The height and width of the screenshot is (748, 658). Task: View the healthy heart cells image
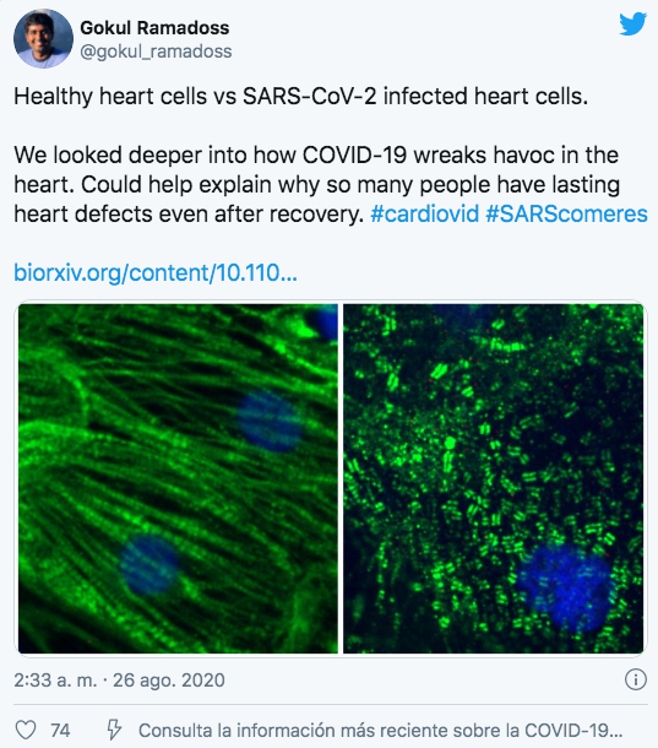(x=178, y=478)
